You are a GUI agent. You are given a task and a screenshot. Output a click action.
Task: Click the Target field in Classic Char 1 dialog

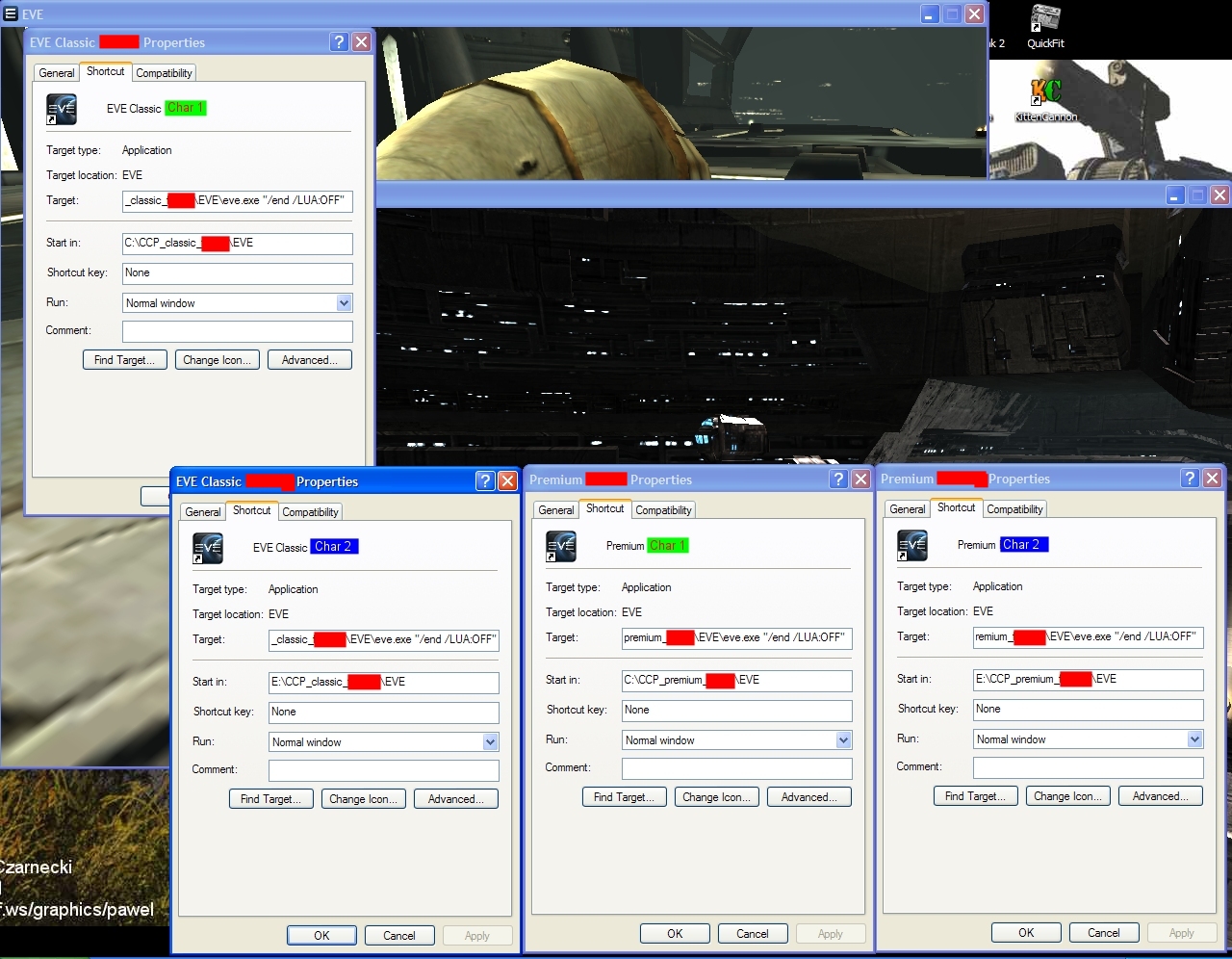(238, 201)
